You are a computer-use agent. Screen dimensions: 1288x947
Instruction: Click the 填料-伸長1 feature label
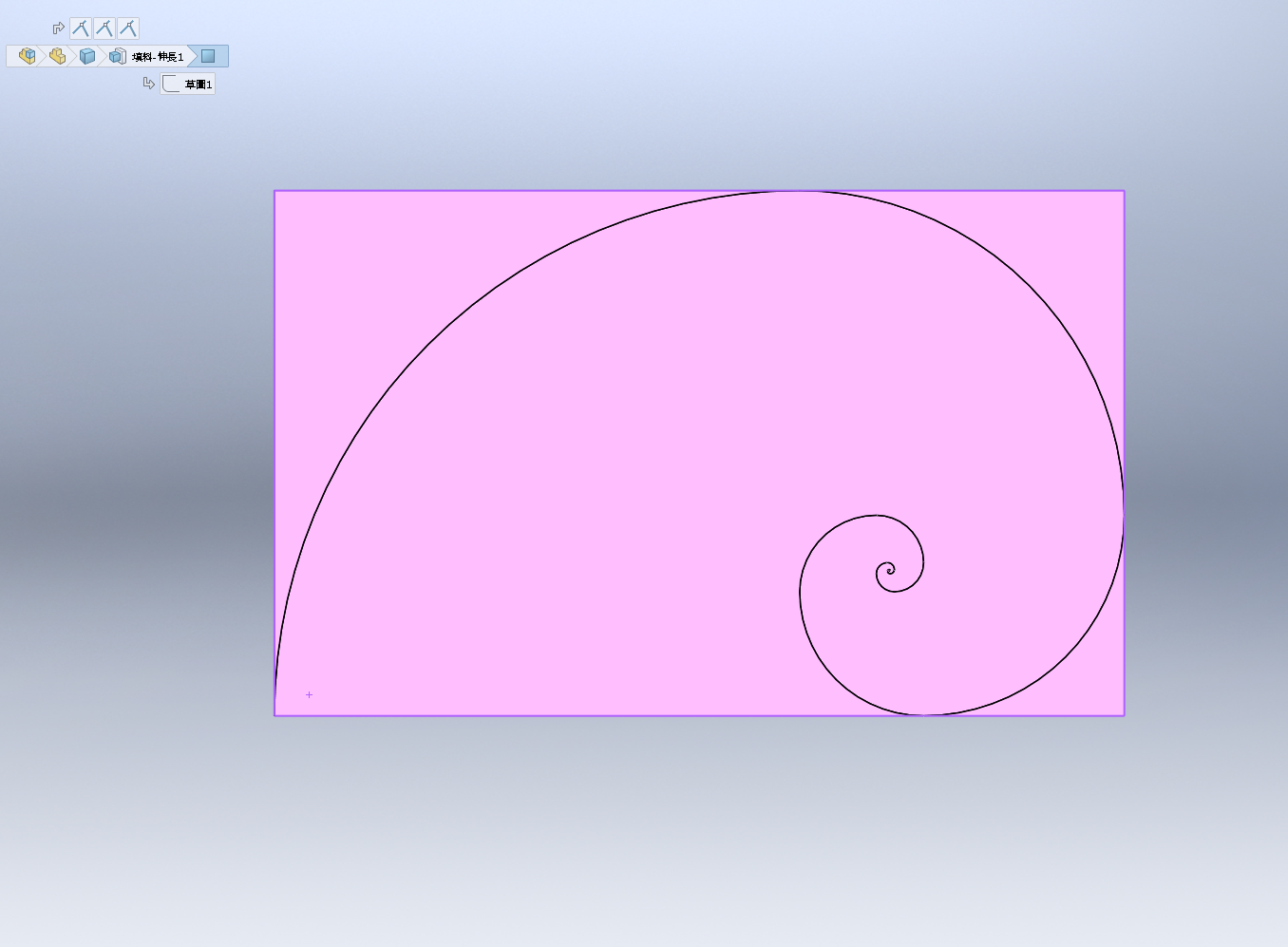pyautogui.click(x=158, y=57)
